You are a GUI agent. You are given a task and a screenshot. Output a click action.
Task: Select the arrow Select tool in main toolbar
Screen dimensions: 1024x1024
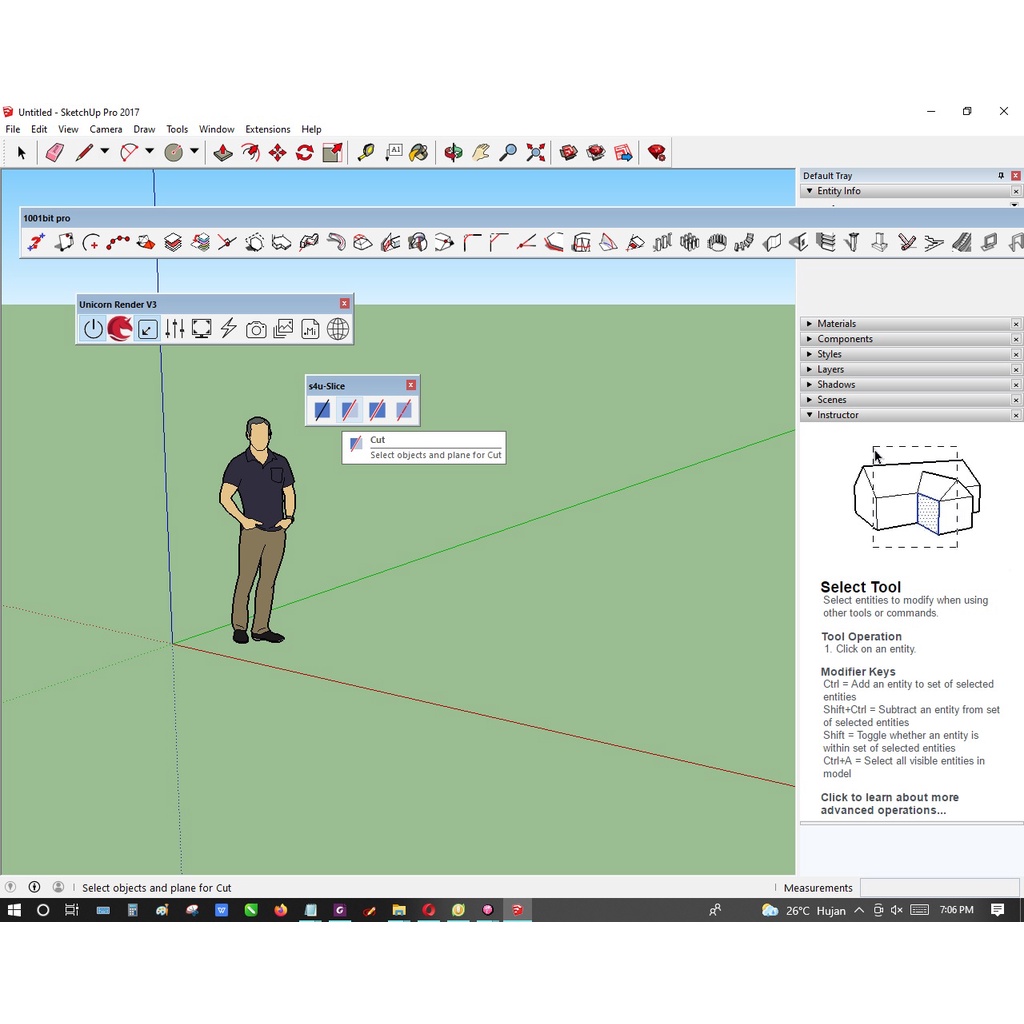[22, 153]
